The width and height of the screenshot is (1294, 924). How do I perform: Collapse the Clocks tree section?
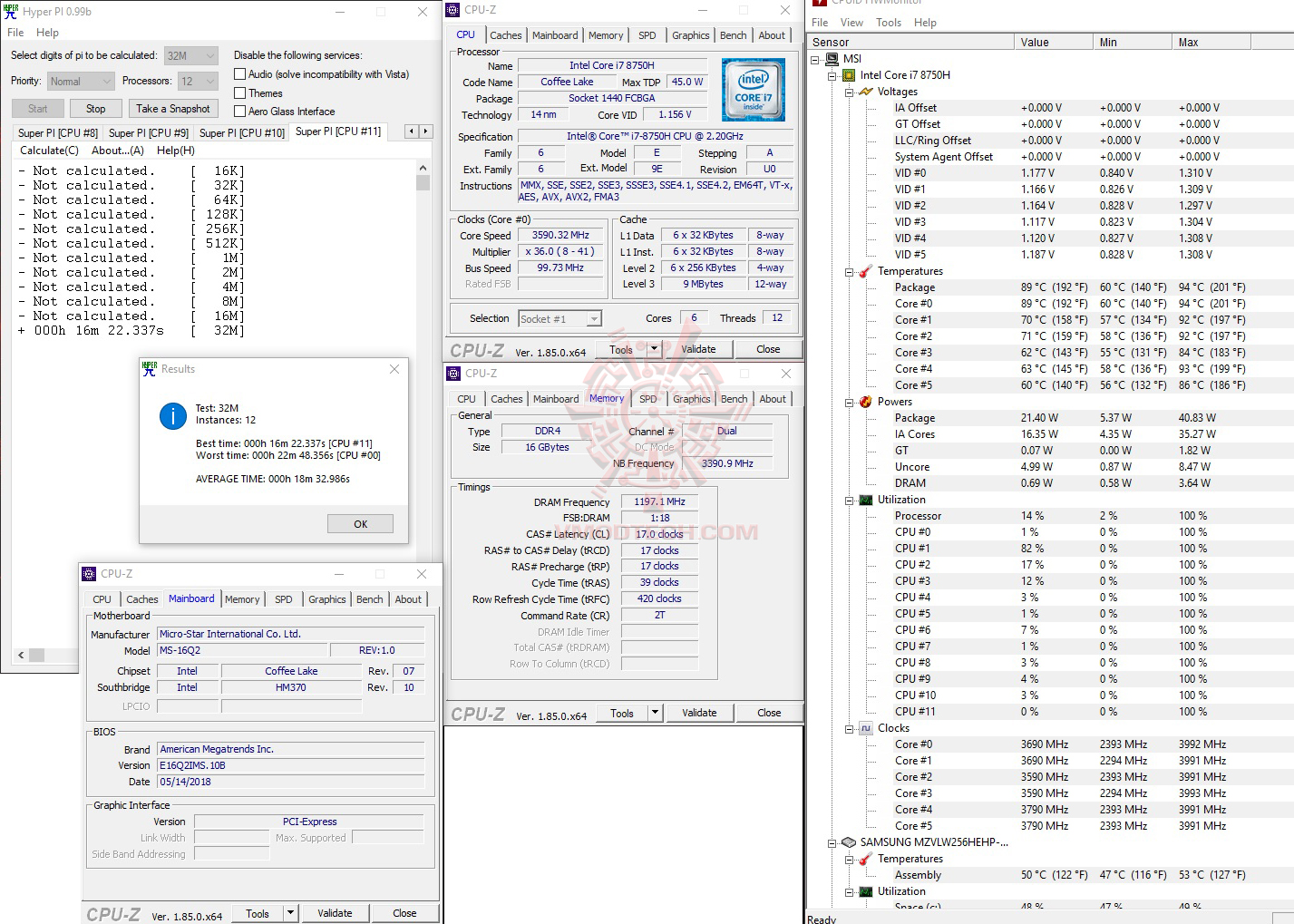(x=850, y=728)
